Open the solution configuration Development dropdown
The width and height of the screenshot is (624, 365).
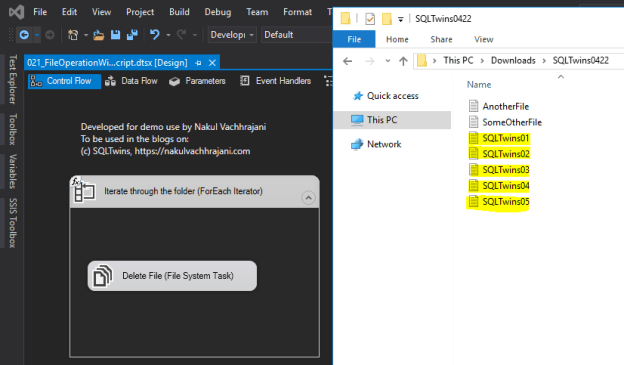232,35
